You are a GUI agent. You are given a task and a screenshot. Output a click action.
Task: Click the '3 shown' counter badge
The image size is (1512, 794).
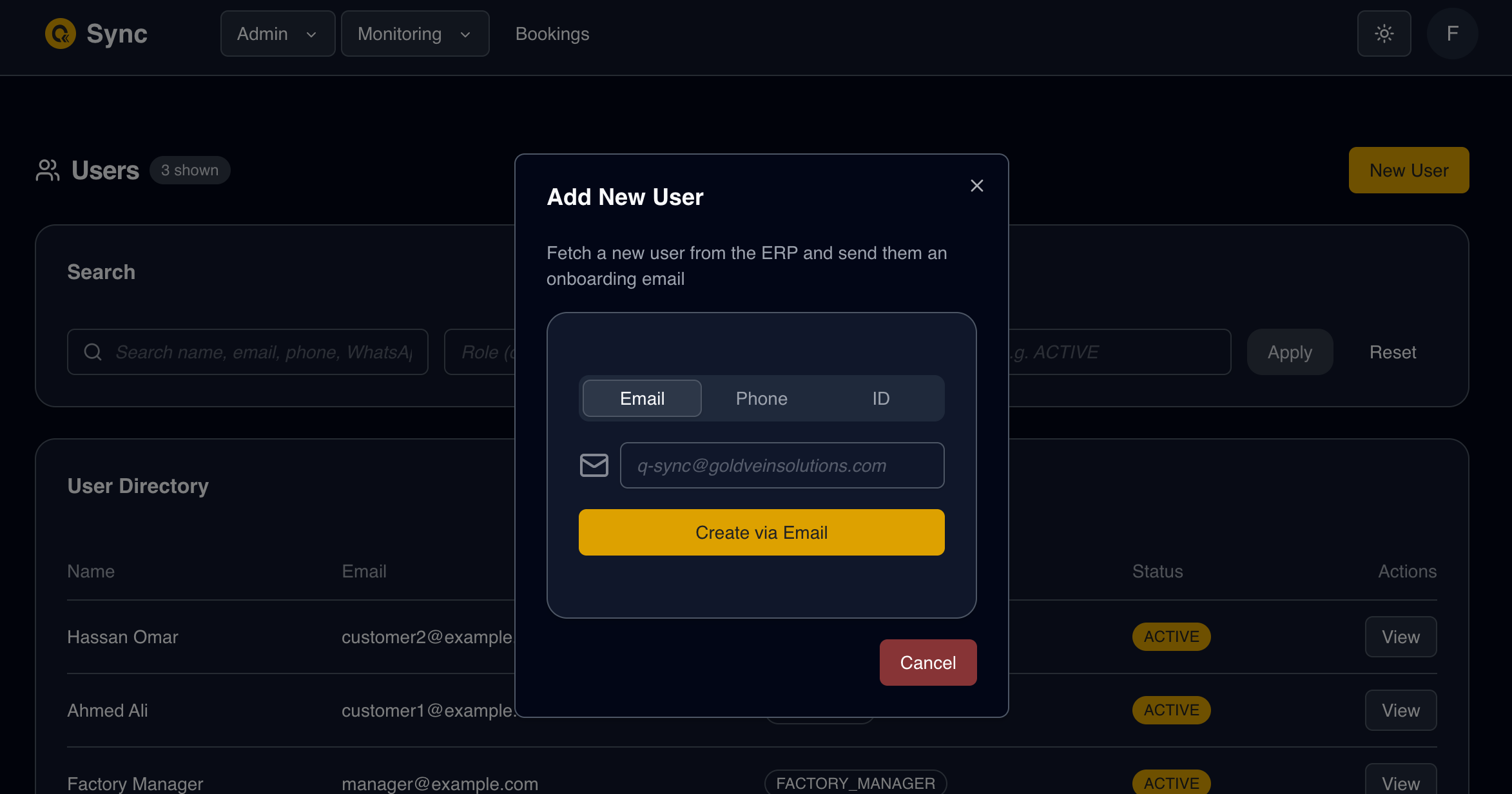click(189, 170)
